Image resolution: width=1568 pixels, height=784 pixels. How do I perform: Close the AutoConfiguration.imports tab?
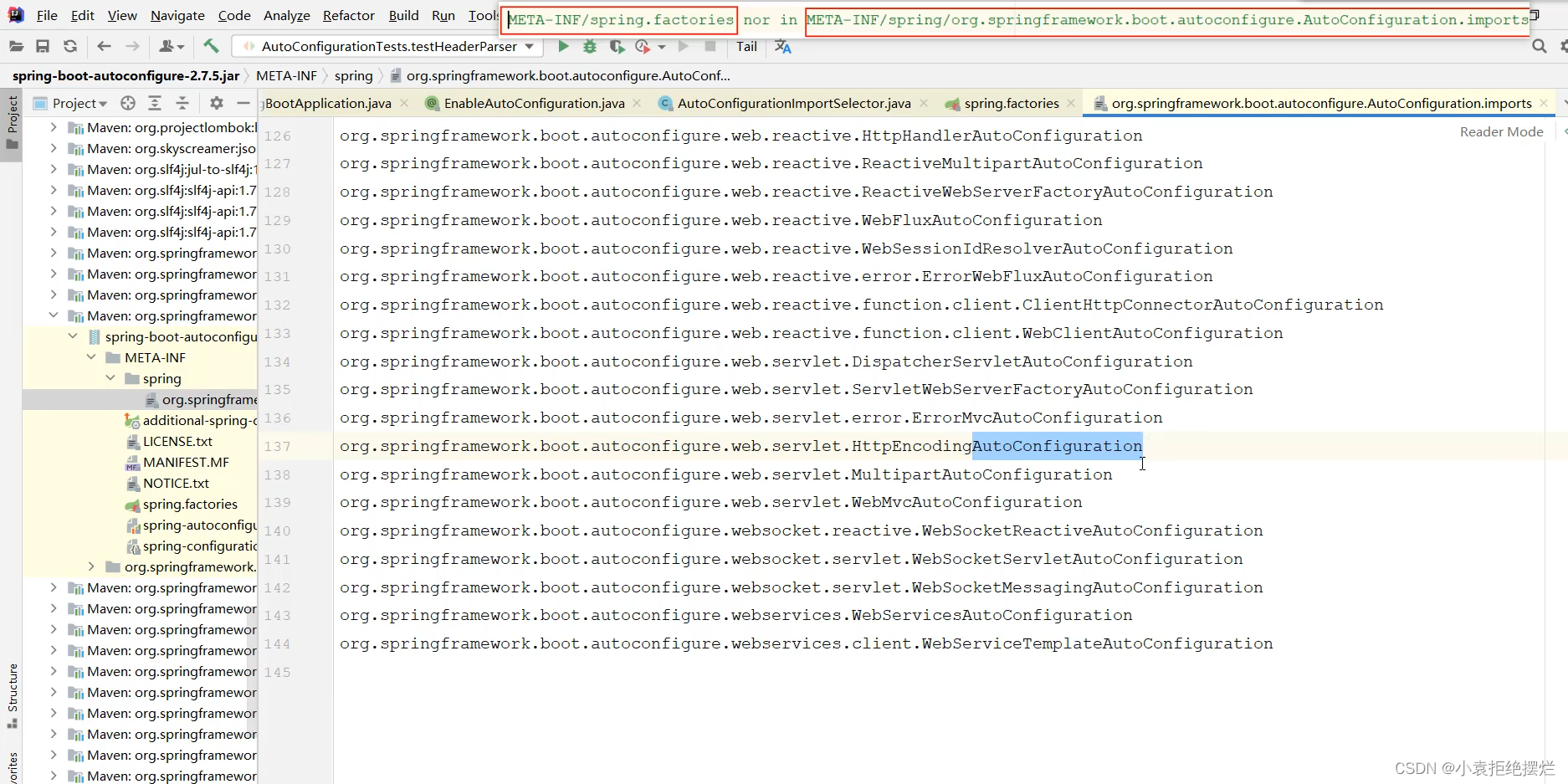click(1544, 103)
